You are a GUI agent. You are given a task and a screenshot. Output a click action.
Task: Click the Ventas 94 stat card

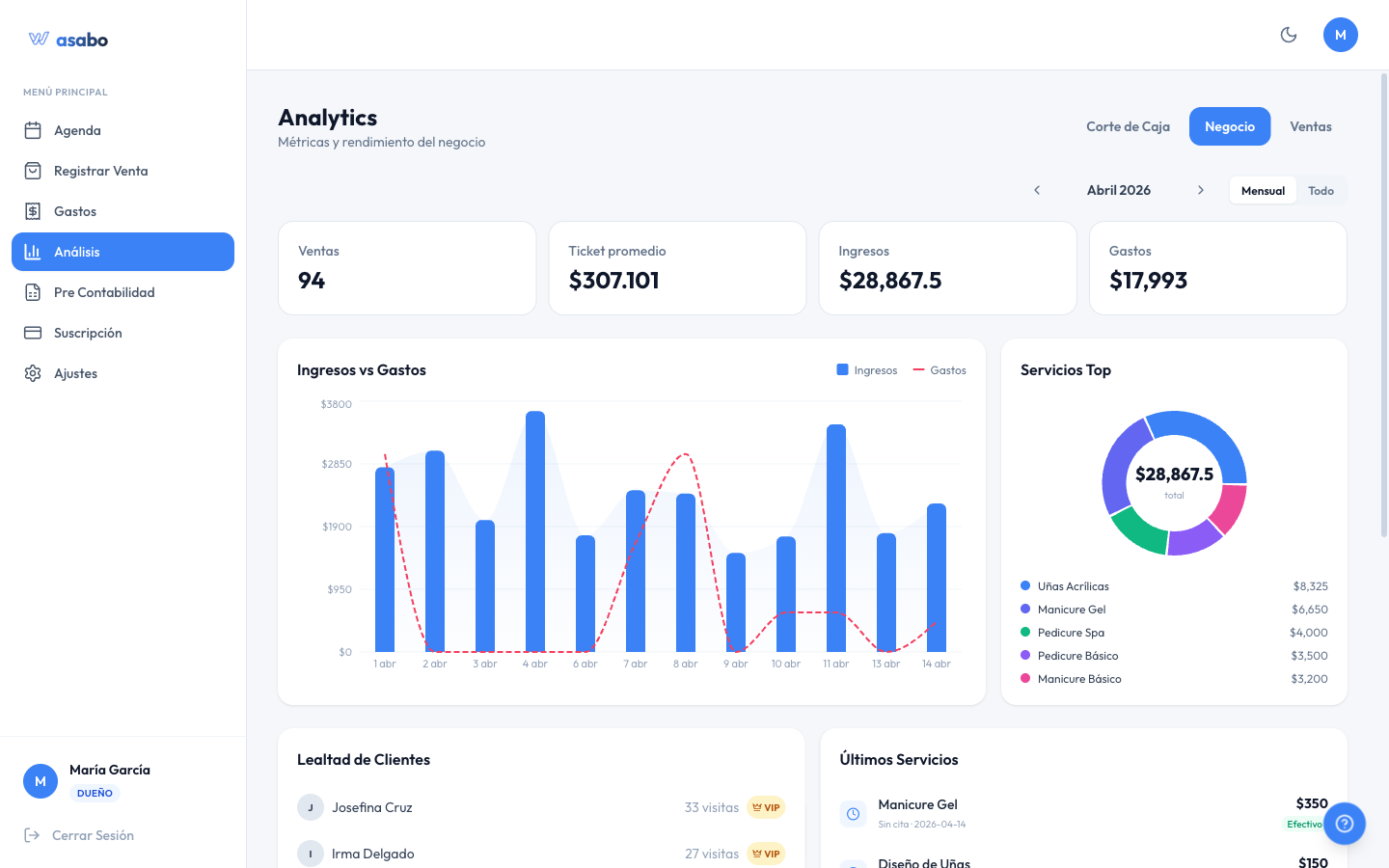(x=407, y=268)
